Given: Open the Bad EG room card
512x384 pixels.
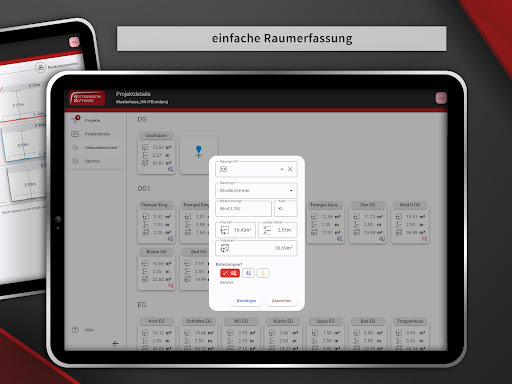Looking at the screenshot, I should click(x=368, y=334).
